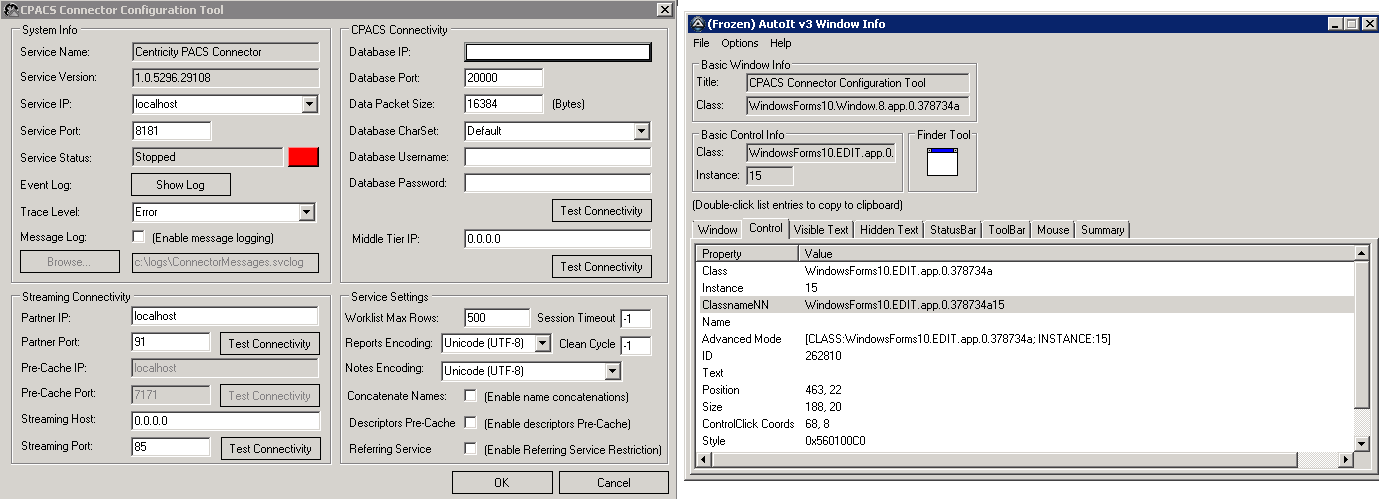Click the Middle Tier IP field

(558, 239)
